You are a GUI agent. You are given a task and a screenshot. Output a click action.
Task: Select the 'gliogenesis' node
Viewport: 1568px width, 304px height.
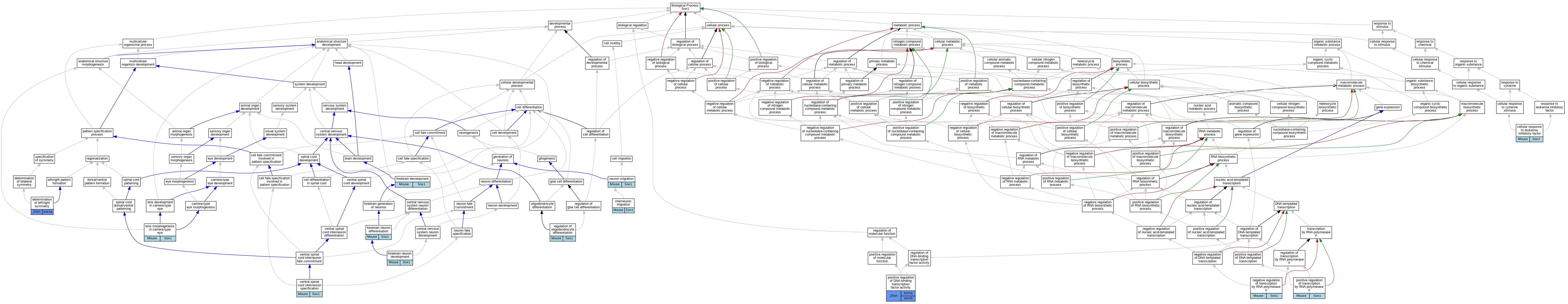pyautogui.click(x=547, y=159)
